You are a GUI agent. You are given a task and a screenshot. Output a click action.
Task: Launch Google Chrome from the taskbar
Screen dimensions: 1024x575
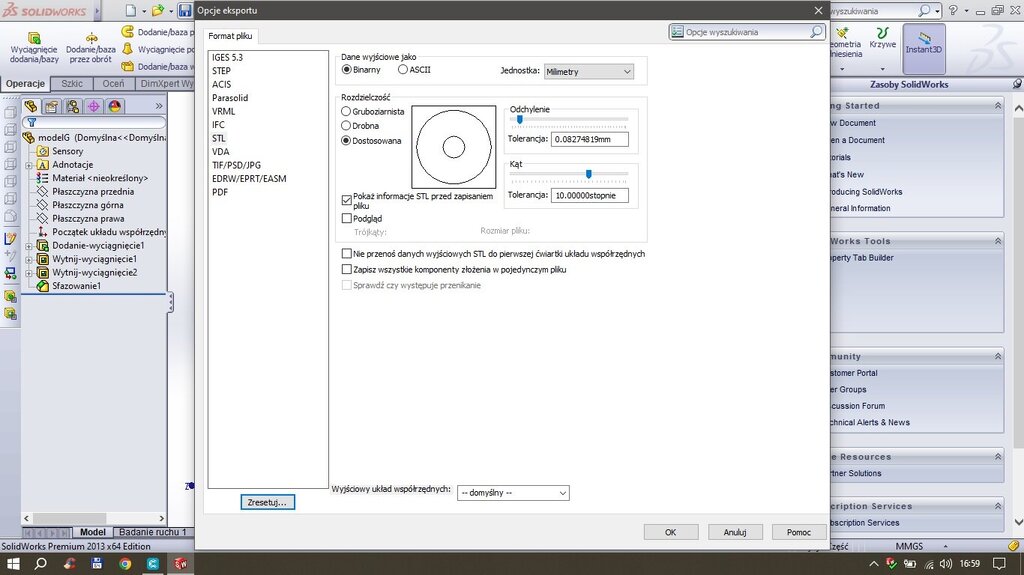[125, 564]
